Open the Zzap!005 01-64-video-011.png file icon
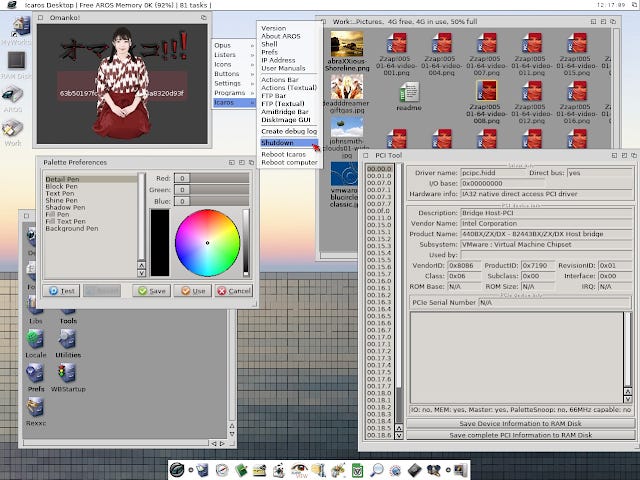Screen dimensions: 640x480 (x=532, y=43)
